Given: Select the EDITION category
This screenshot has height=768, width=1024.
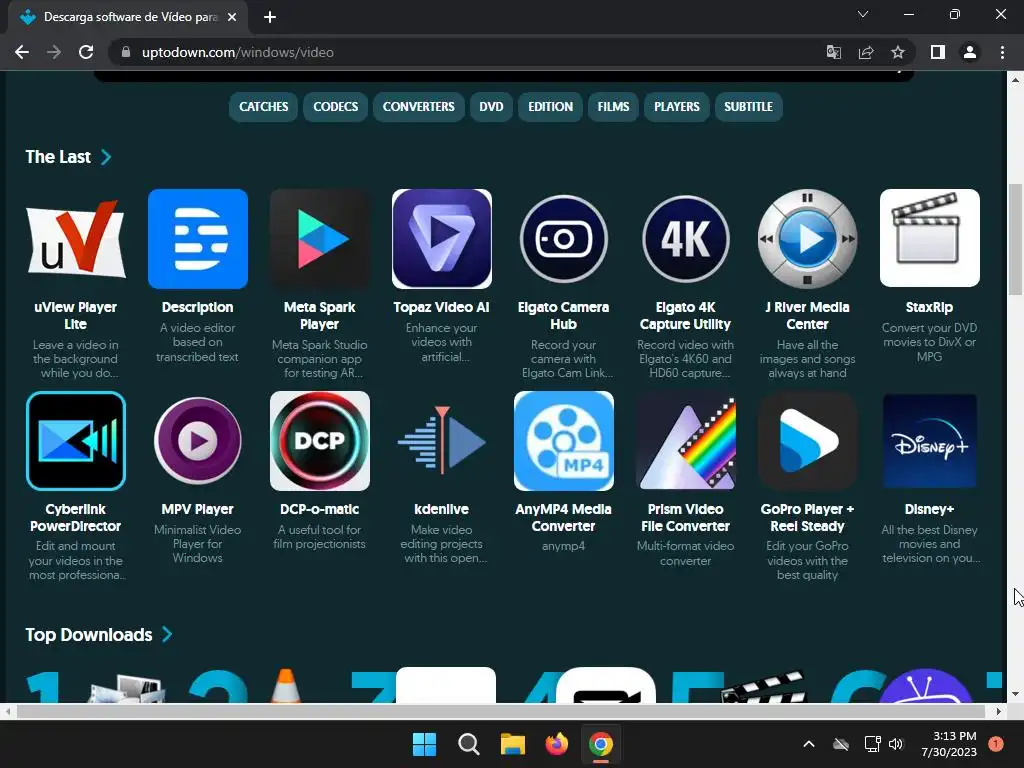Looking at the screenshot, I should 551,106.
